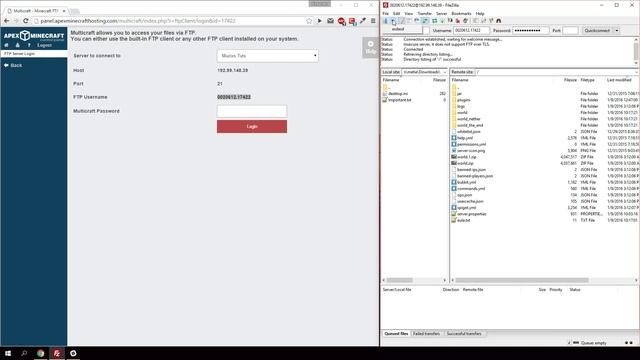Toggle local directory tree display
The width and height of the screenshot is (640, 360).
(x=409, y=20)
